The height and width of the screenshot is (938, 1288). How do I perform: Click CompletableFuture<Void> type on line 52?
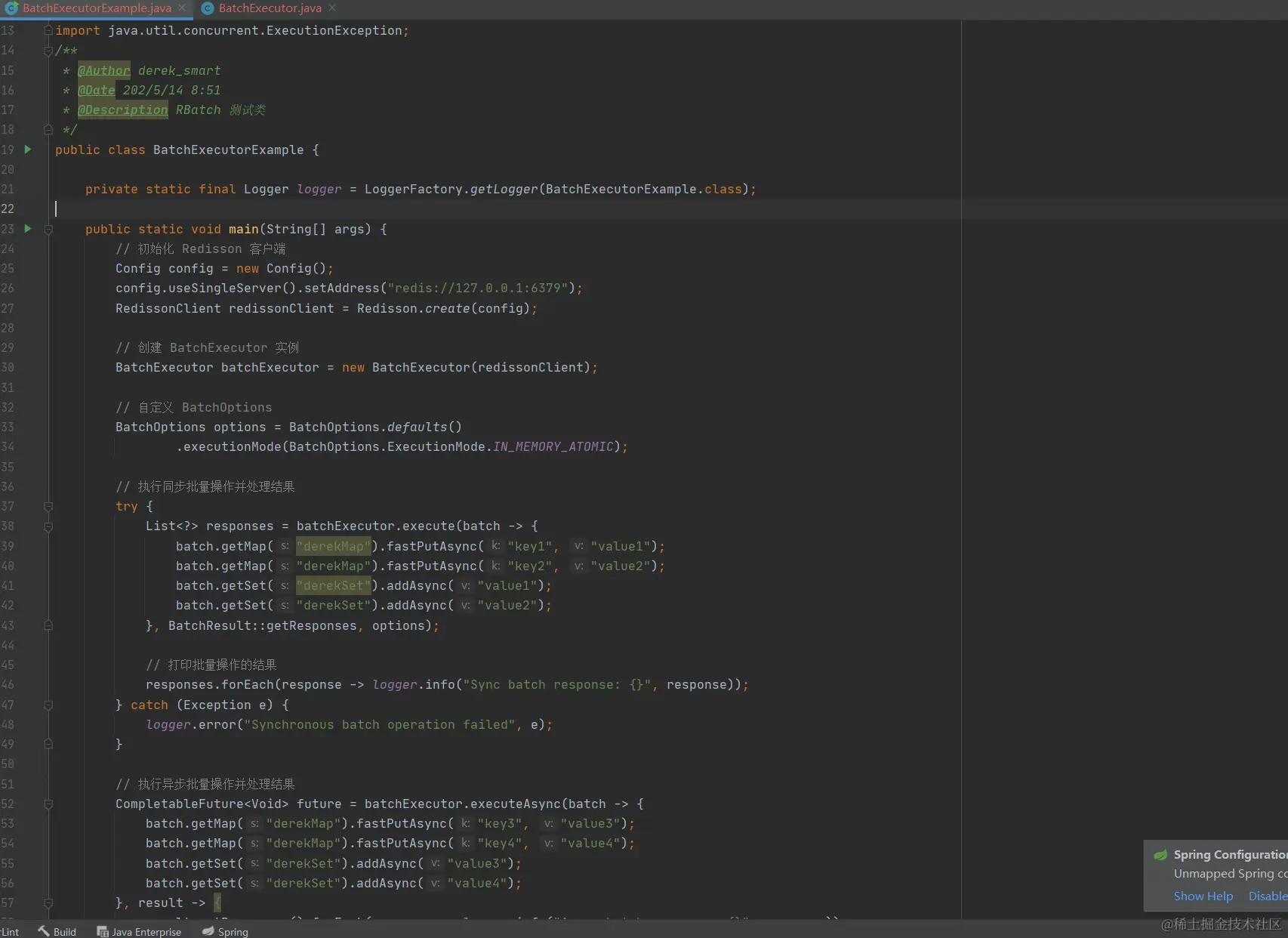(202, 804)
